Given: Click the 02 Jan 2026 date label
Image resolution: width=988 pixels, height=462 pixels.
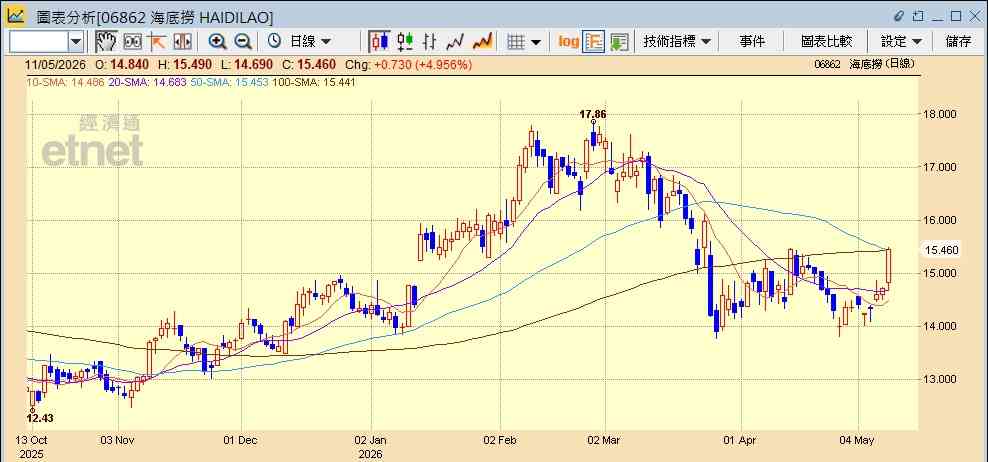Looking at the screenshot, I should (370, 446).
